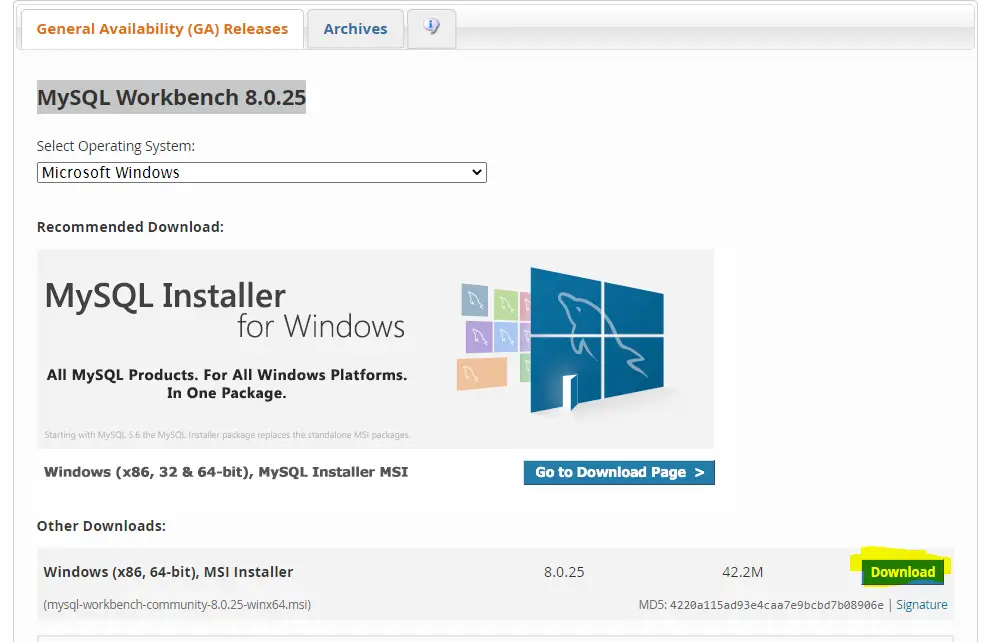The image size is (991, 642).
Task: Open the Signature link for the MSI installer
Action: click(921, 604)
